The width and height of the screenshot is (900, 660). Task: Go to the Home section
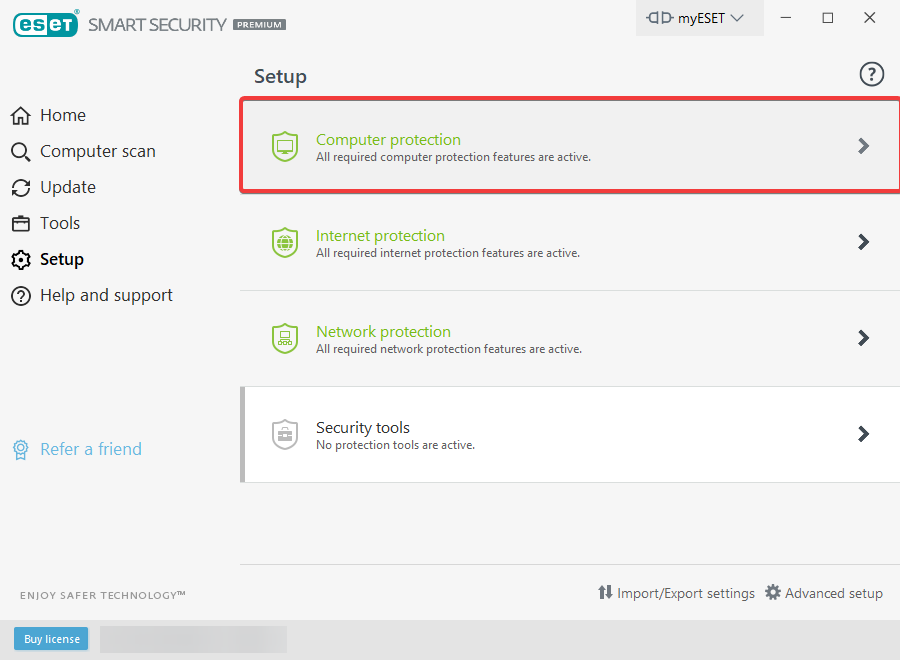pos(62,116)
